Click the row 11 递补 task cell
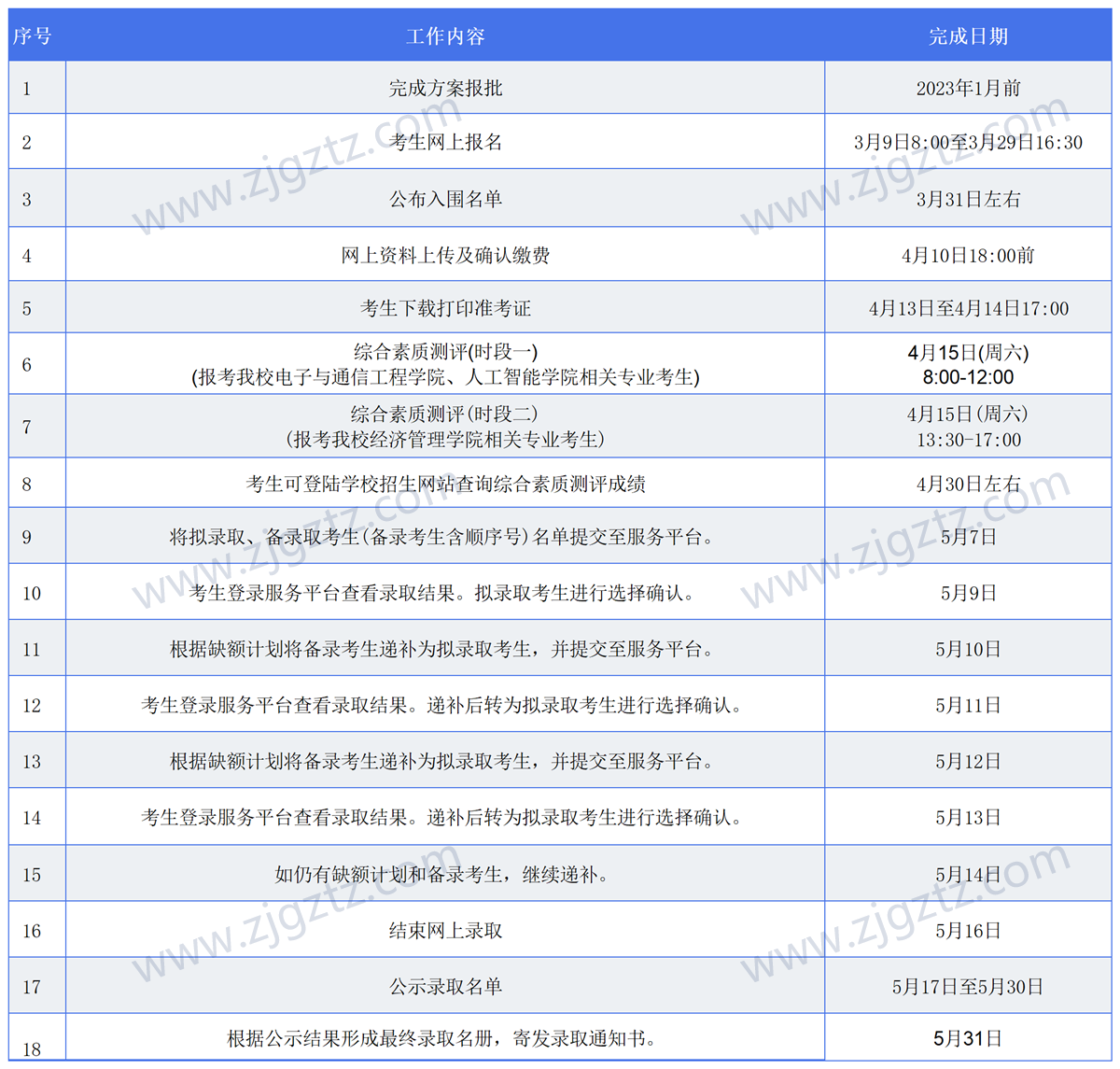The image size is (1120, 1069). 445,648
